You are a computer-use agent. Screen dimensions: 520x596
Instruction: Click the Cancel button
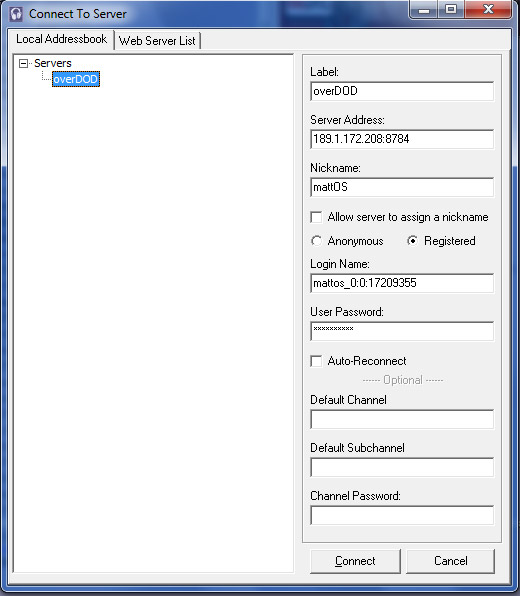pos(451,561)
